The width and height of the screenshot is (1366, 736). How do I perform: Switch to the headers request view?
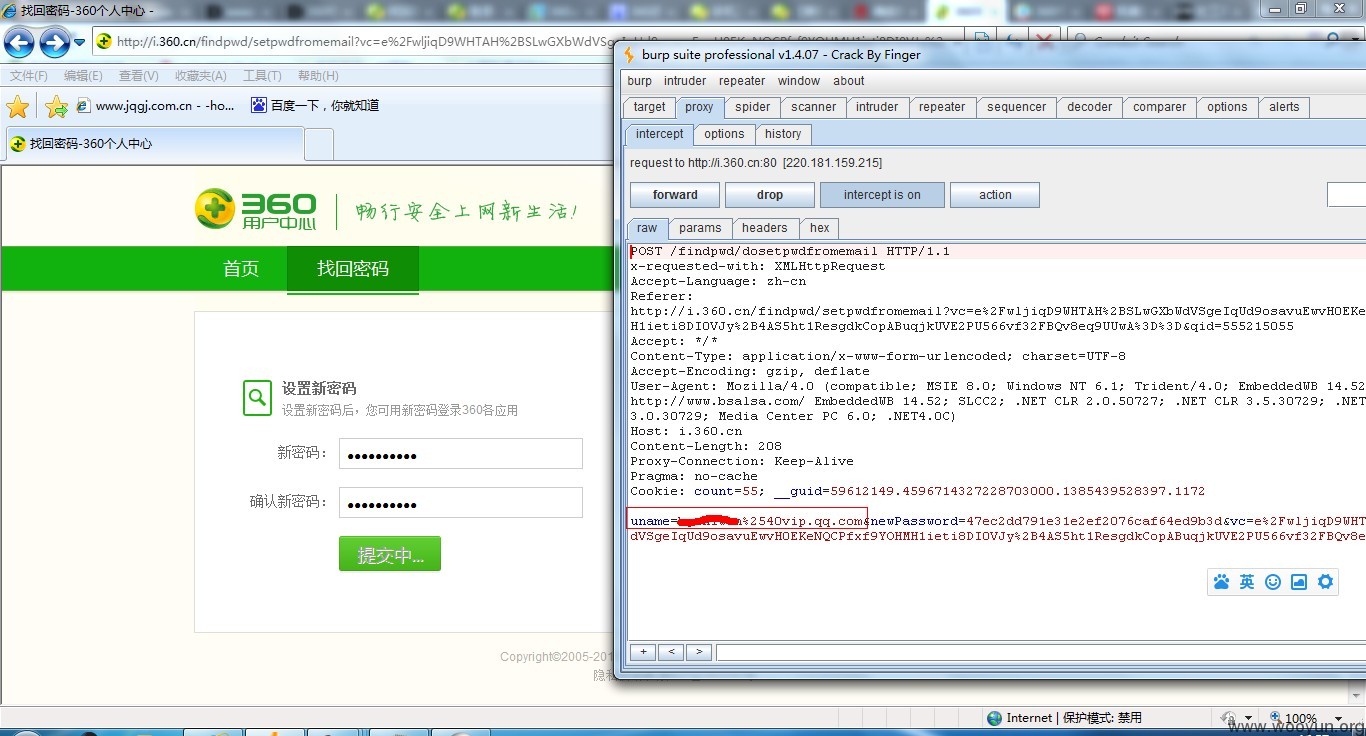pyautogui.click(x=765, y=228)
